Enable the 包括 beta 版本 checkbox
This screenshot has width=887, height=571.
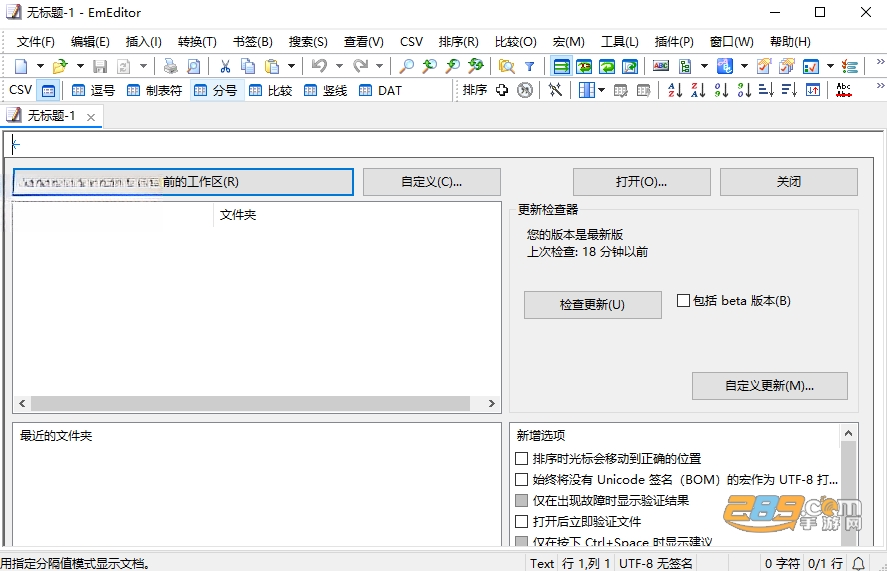683,300
